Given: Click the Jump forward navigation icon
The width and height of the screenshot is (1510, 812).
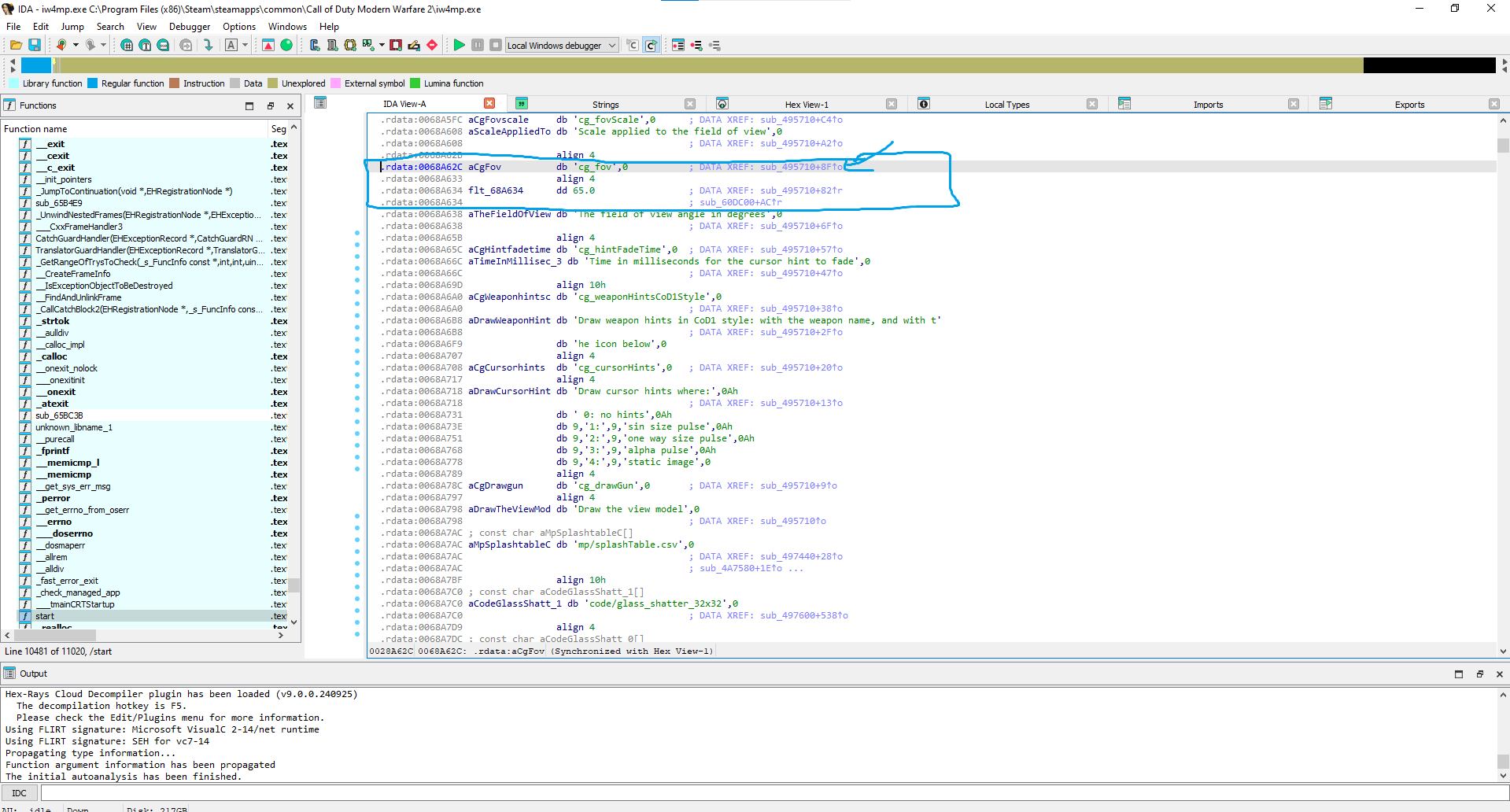Looking at the screenshot, I should click(90, 45).
